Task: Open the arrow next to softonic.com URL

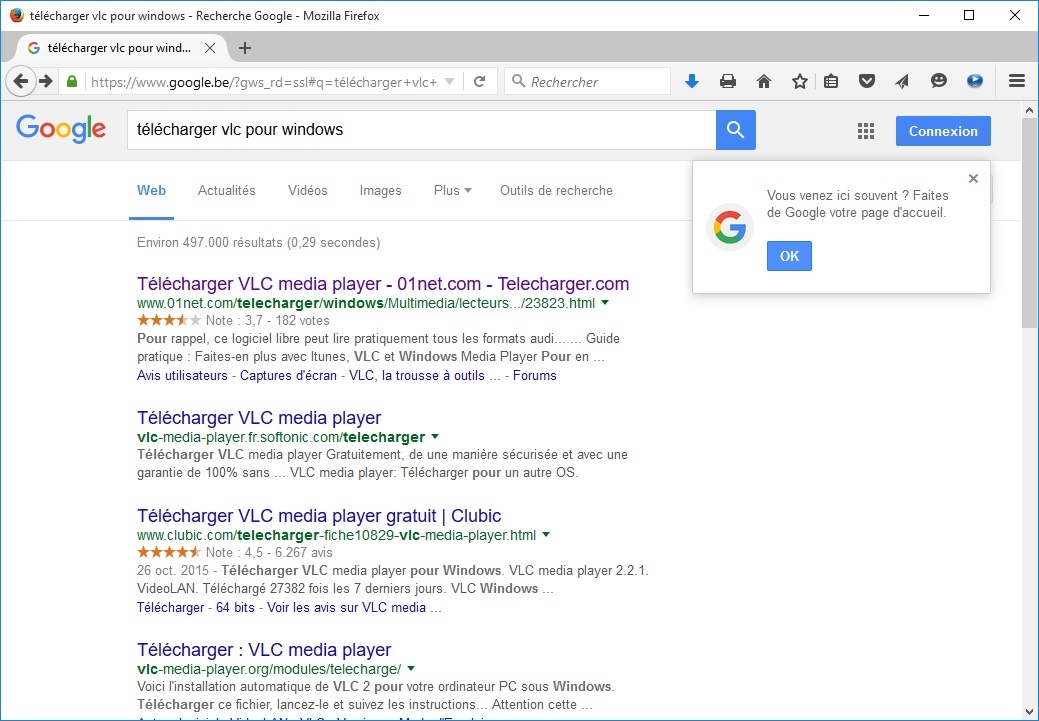Action: coord(435,437)
